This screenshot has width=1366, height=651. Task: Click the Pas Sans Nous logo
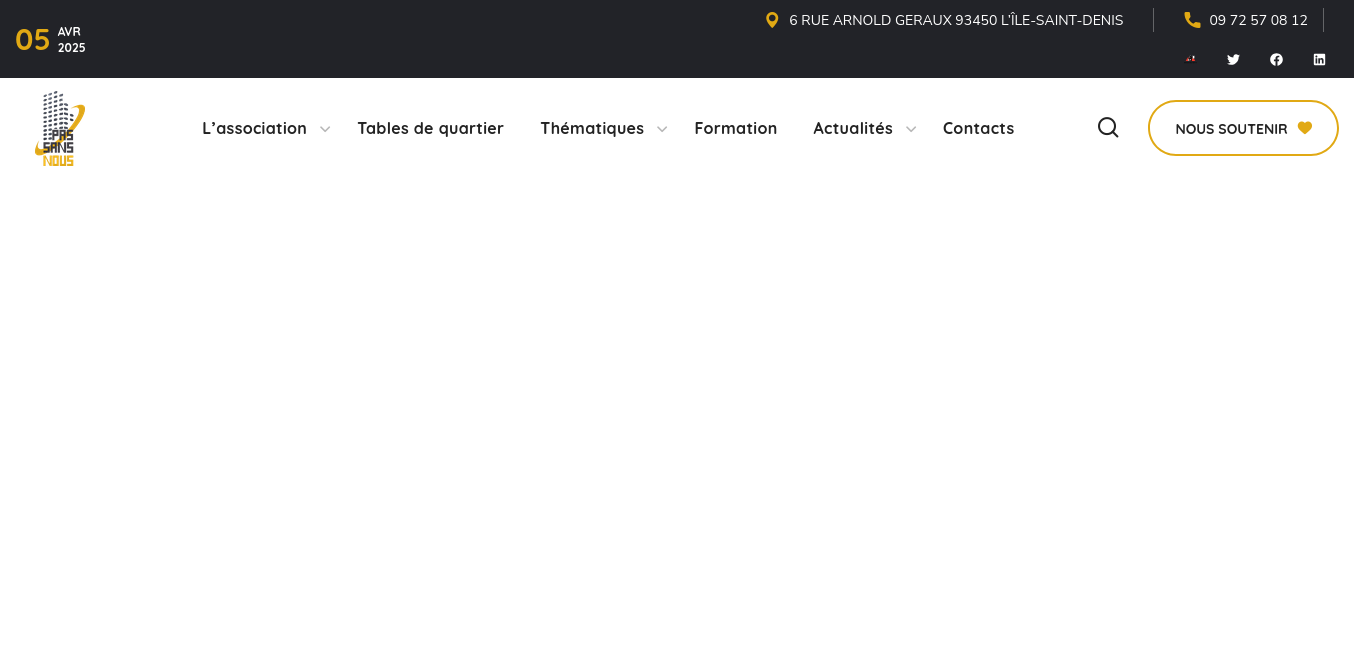(x=60, y=129)
